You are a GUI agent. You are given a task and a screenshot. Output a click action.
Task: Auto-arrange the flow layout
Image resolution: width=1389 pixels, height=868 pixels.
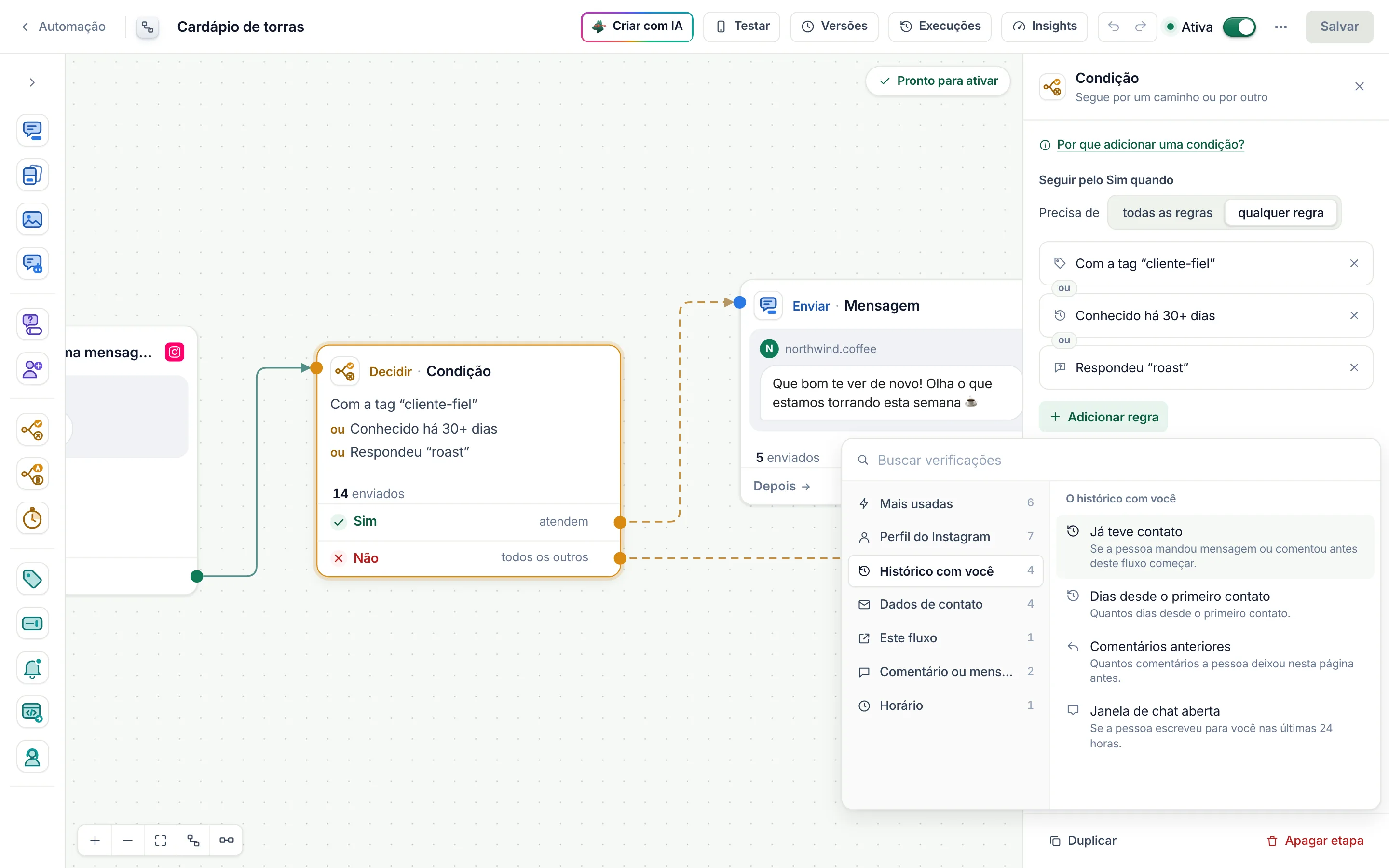pos(193,841)
